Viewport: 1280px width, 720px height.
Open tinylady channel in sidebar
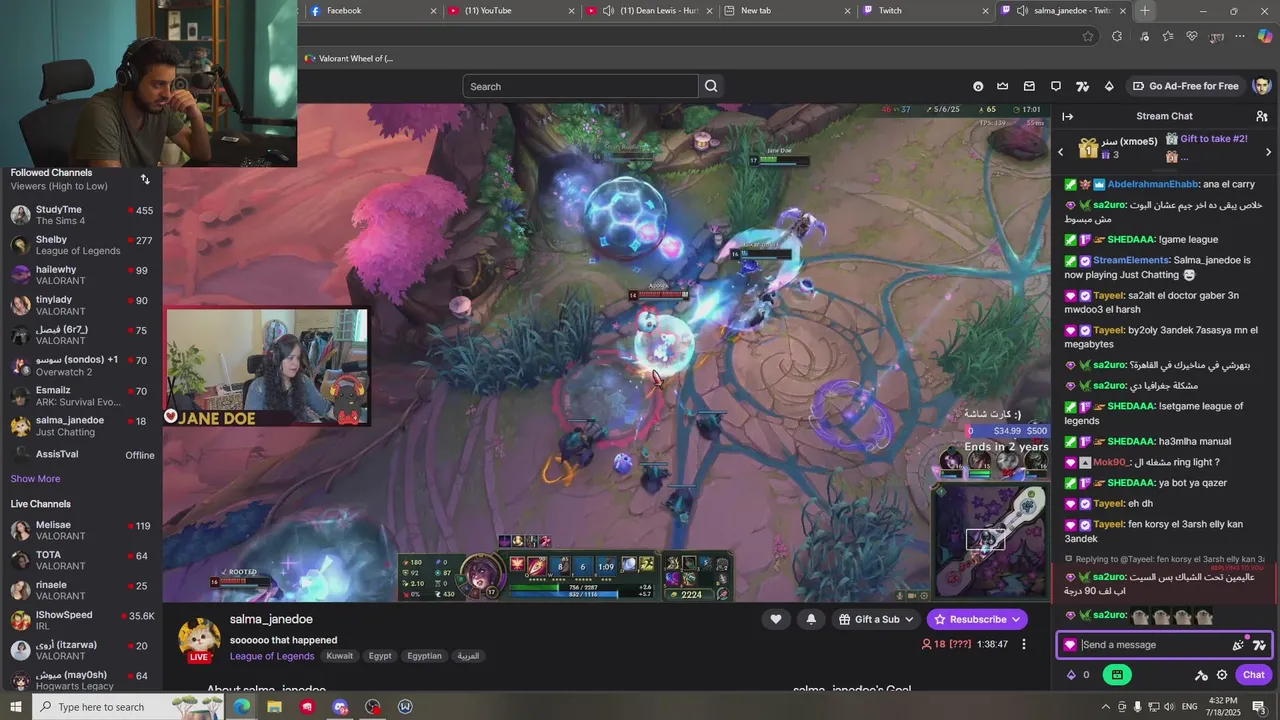[81, 305]
